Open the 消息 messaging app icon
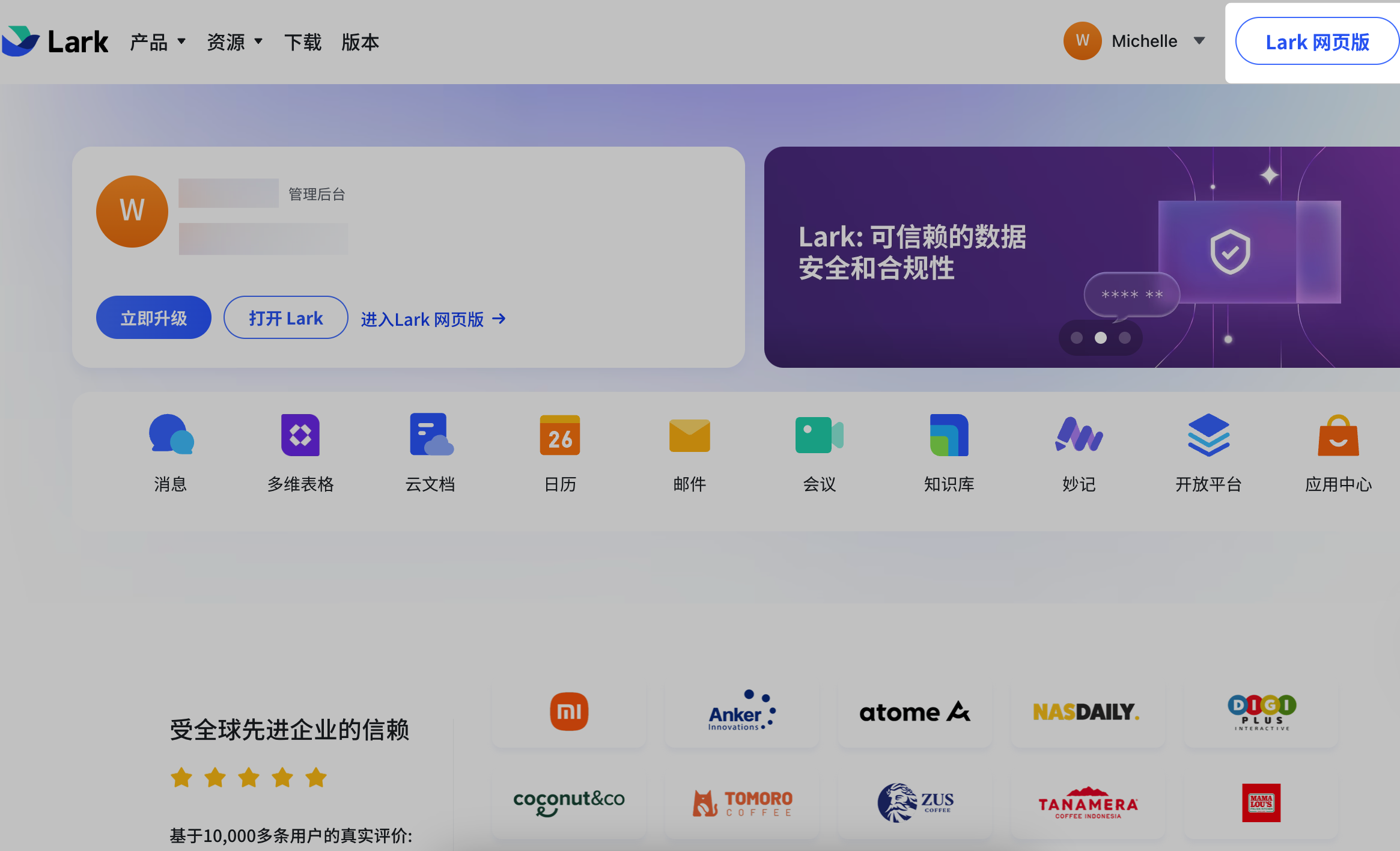Image resolution: width=1400 pixels, height=851 pixels. point(171,435)
